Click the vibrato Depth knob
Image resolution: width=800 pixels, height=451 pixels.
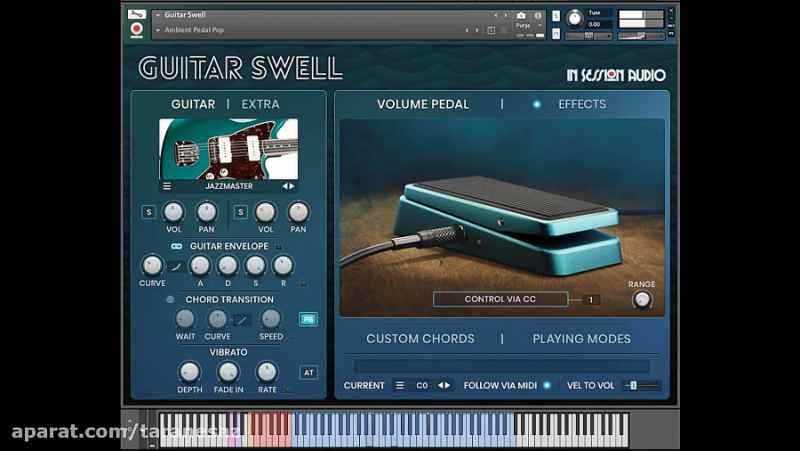[189, 372]
